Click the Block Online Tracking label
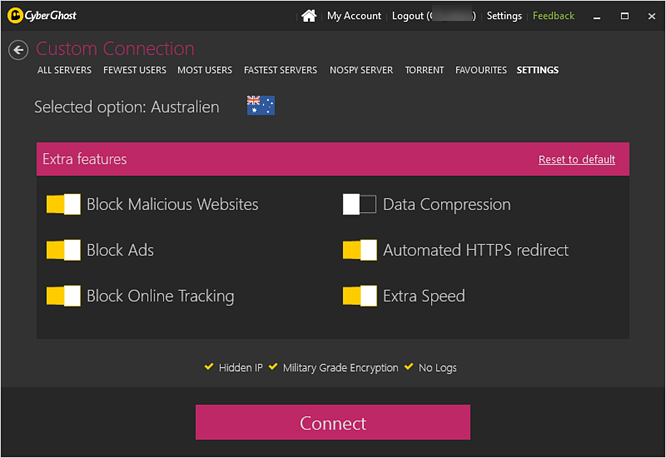Viewport: 666px width, 458px height. [x=161, y=296]
